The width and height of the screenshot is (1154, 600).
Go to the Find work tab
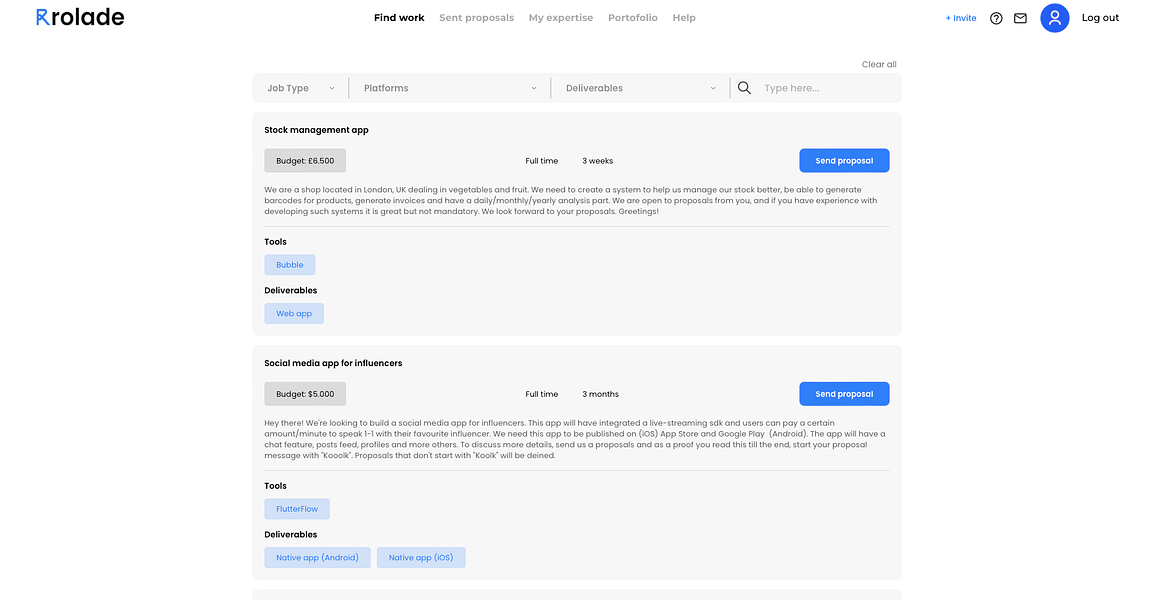[x=399, y=18]
